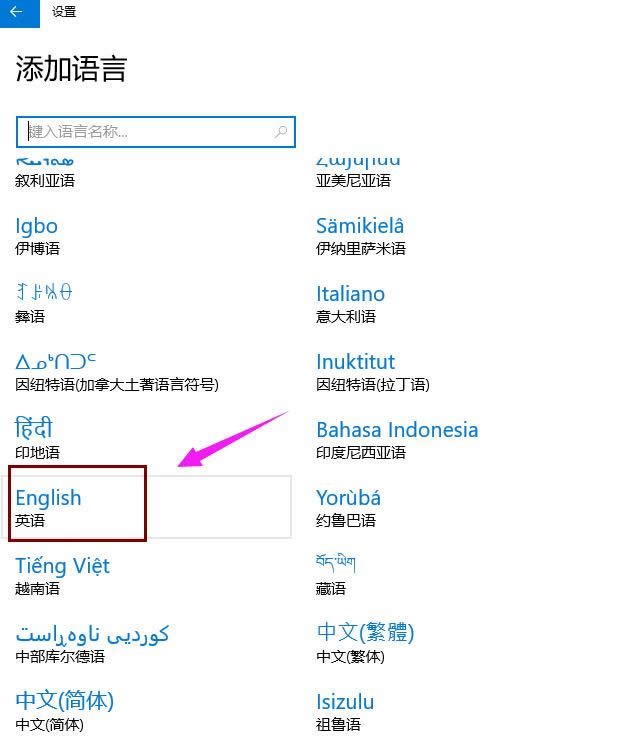
Task: Select Yi language (彝语)
Action: [43, 303]
